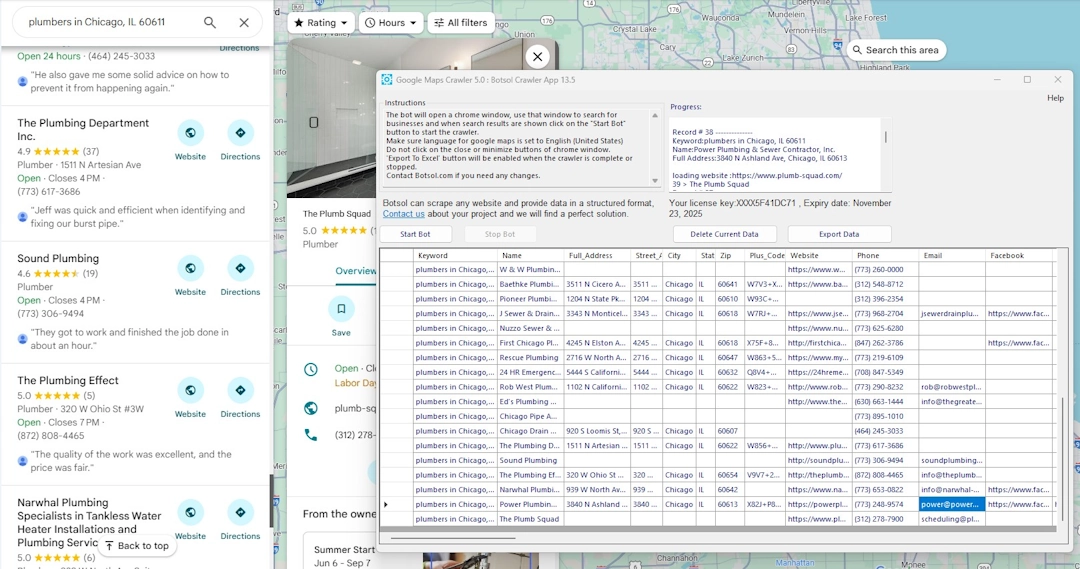Image resolution: width=1080 pixels, height=569 pixels.
Task: Click Botsol Crawler app title icon
Action: (x=387, y=80)
